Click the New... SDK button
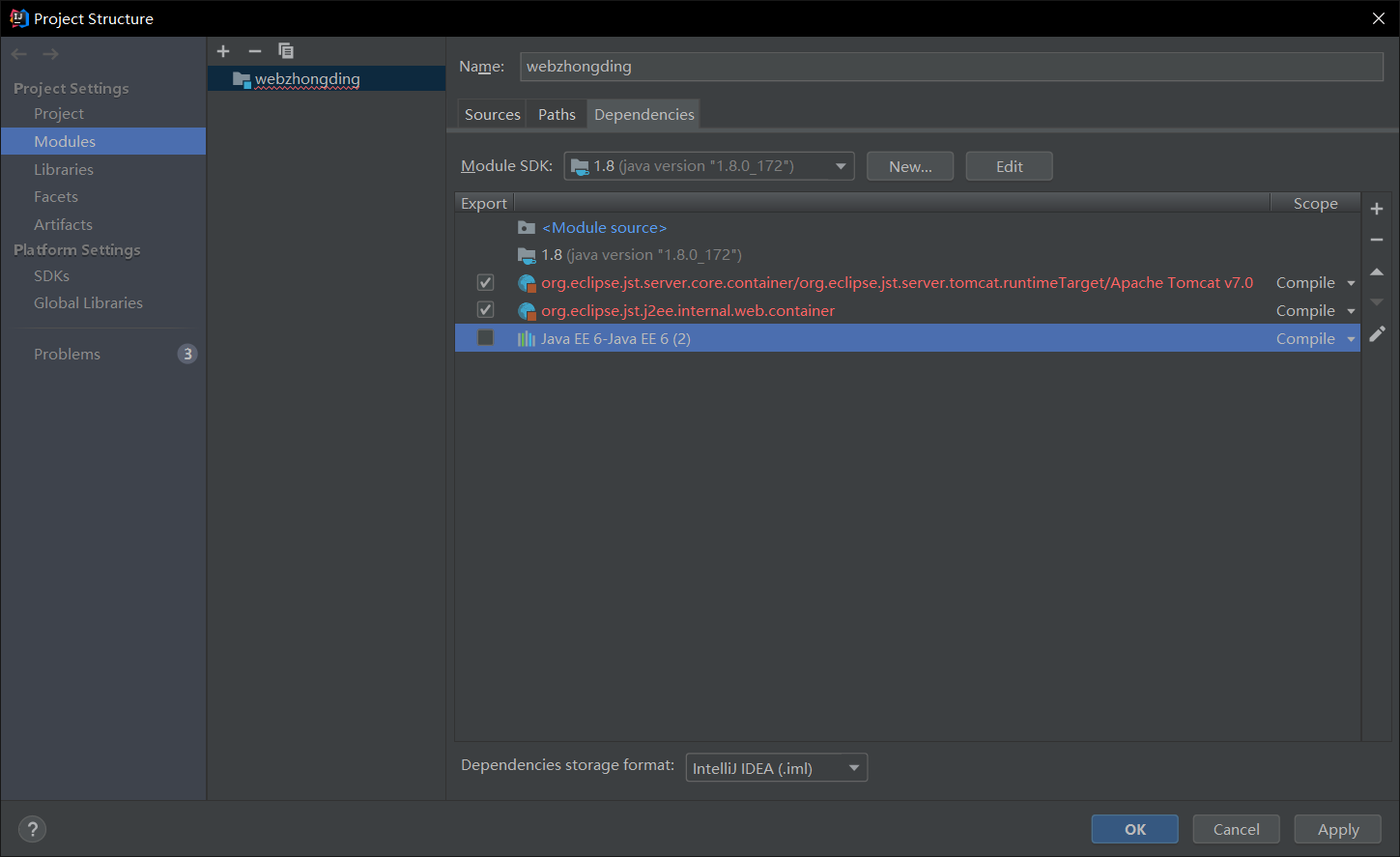Screen dimensions: 1400x857 pyautogui.click(x=910, y=166)
